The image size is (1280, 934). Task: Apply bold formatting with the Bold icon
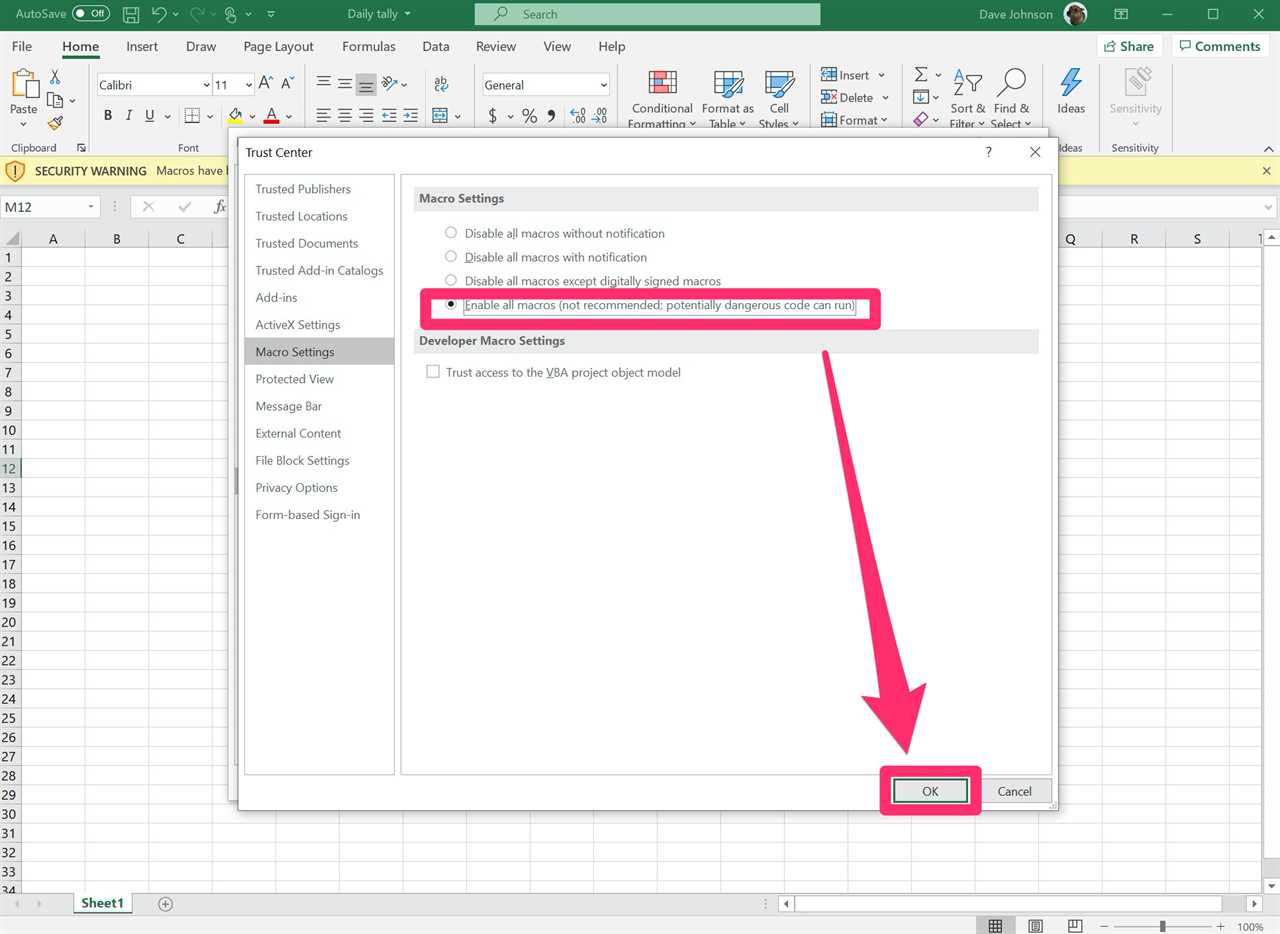click(x=107, y=115)
